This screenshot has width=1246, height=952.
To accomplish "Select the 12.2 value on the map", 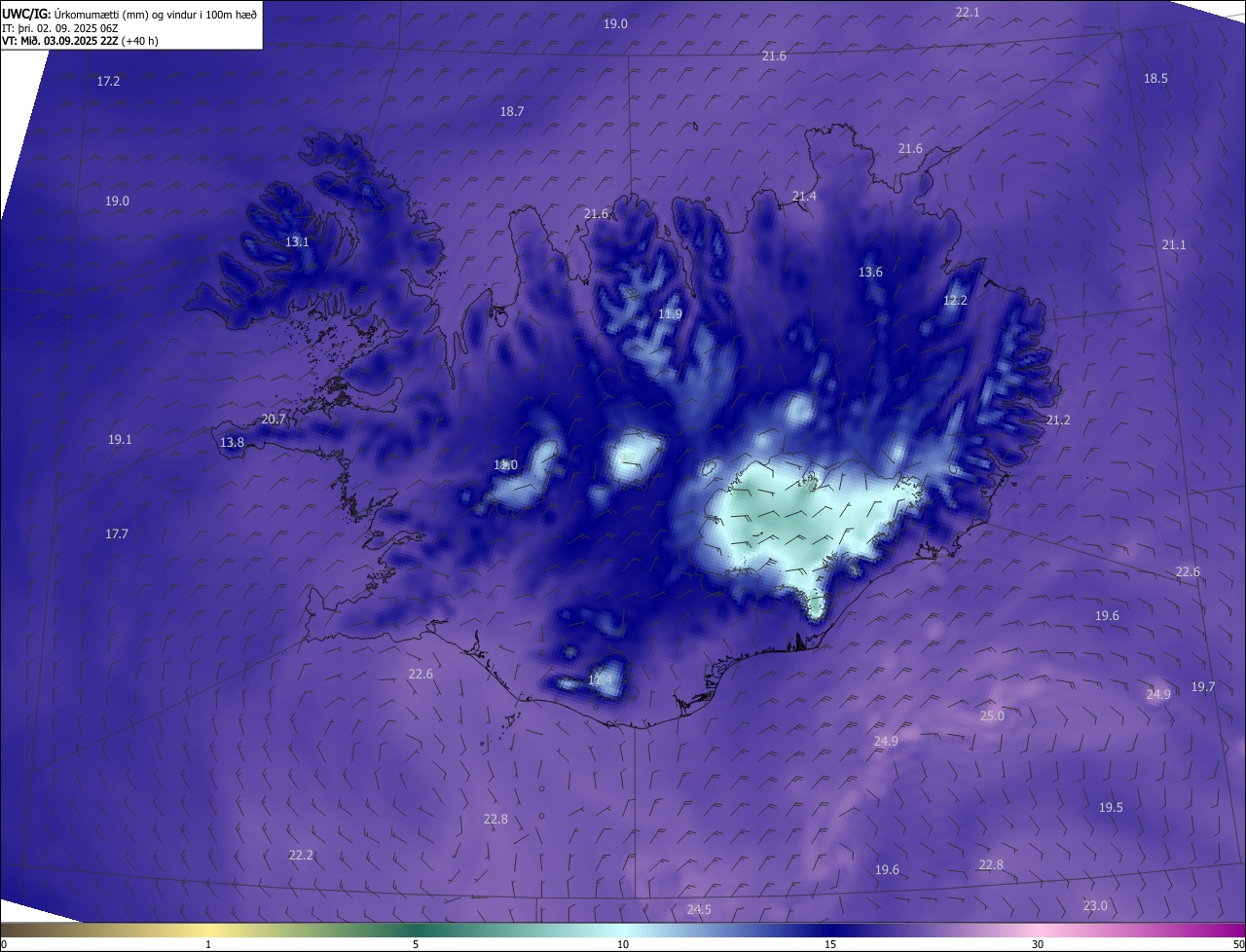I will 955,300.
